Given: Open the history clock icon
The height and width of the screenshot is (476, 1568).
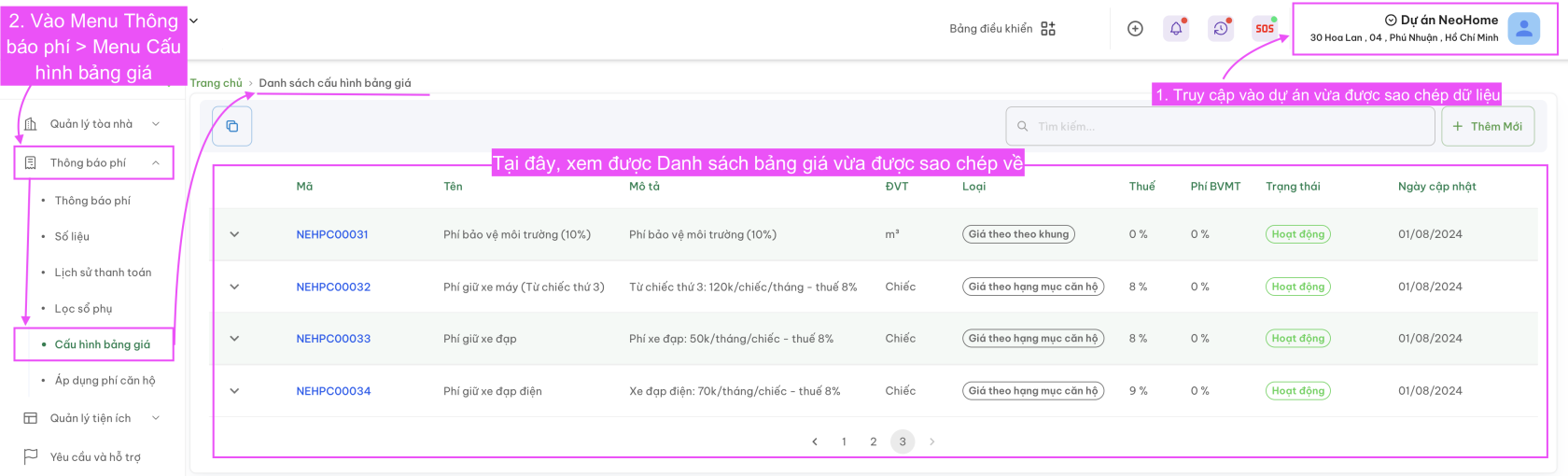Looking at the screenshot, I should click(1221, 28).
